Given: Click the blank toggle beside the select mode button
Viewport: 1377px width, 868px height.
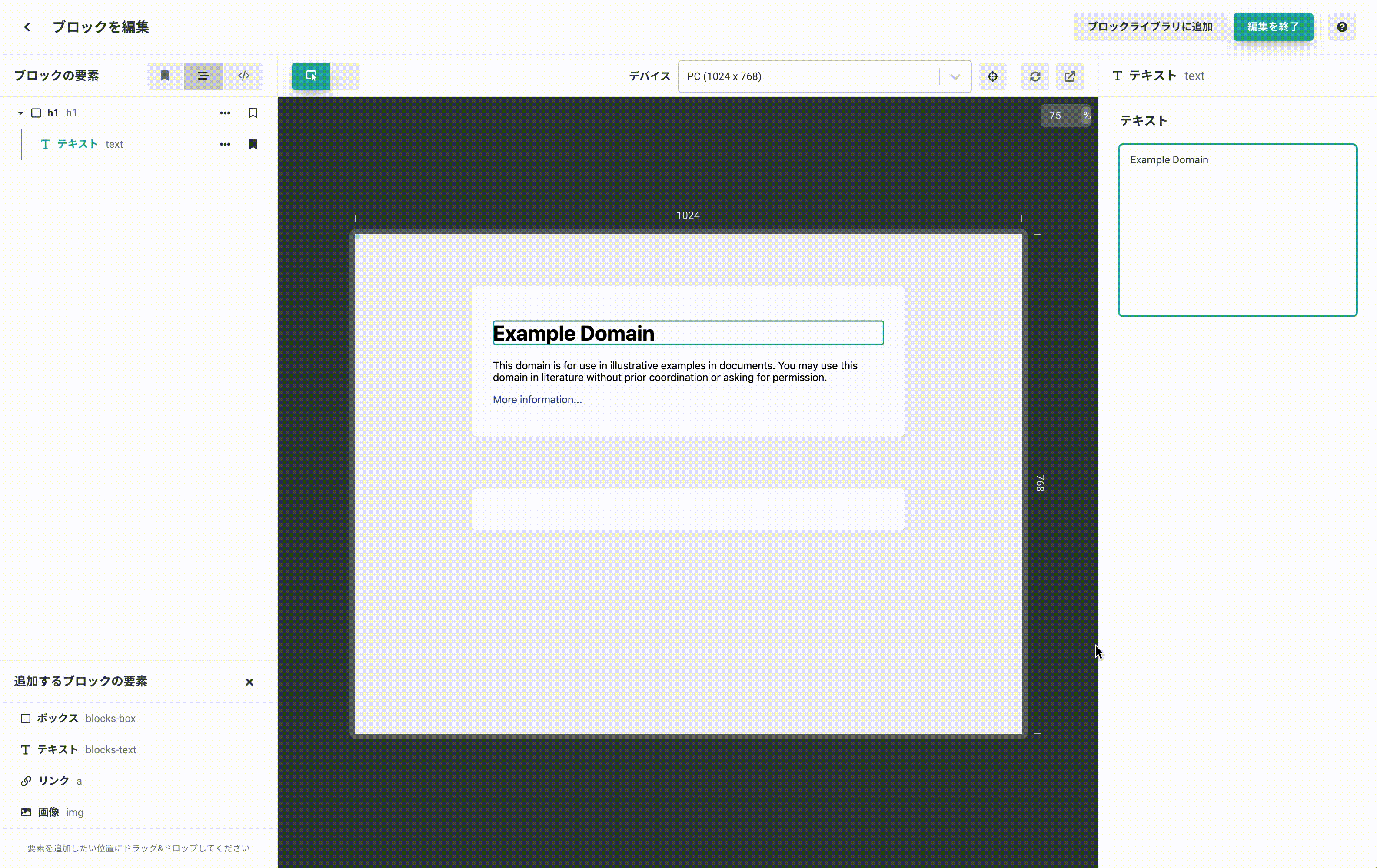Looking at the screenshot, I should (x=346, y=76).
